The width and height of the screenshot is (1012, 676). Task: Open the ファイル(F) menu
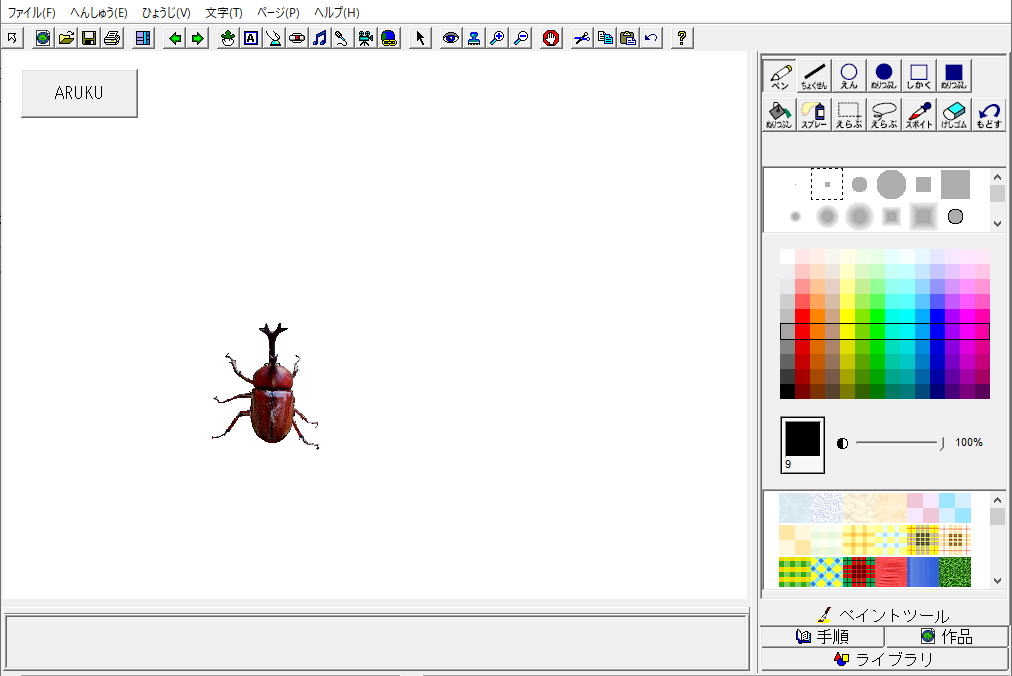pyautogui.click(x=31, y=13)
